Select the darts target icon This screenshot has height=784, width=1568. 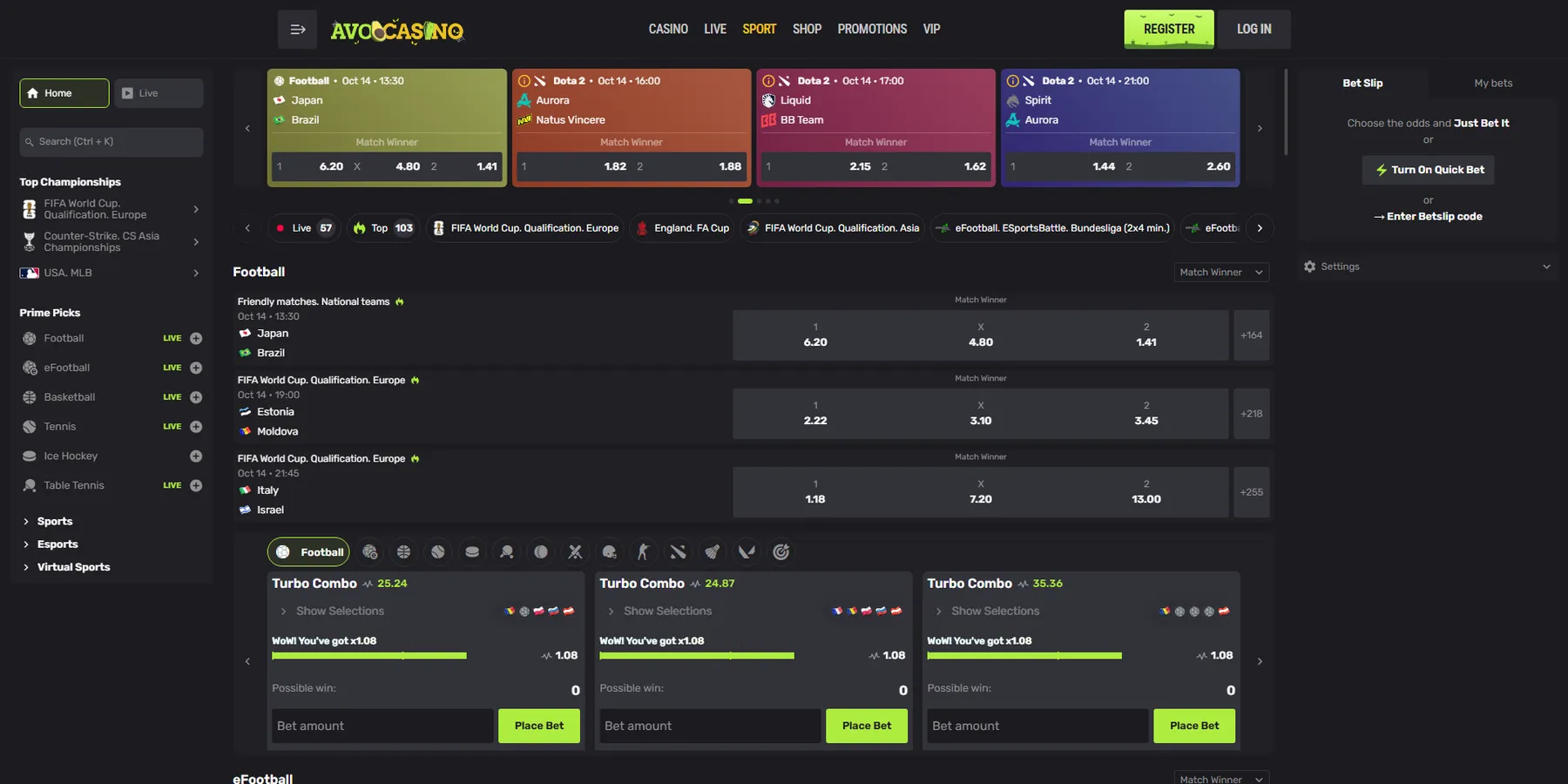pyautogui.click(x=781, y=552)
